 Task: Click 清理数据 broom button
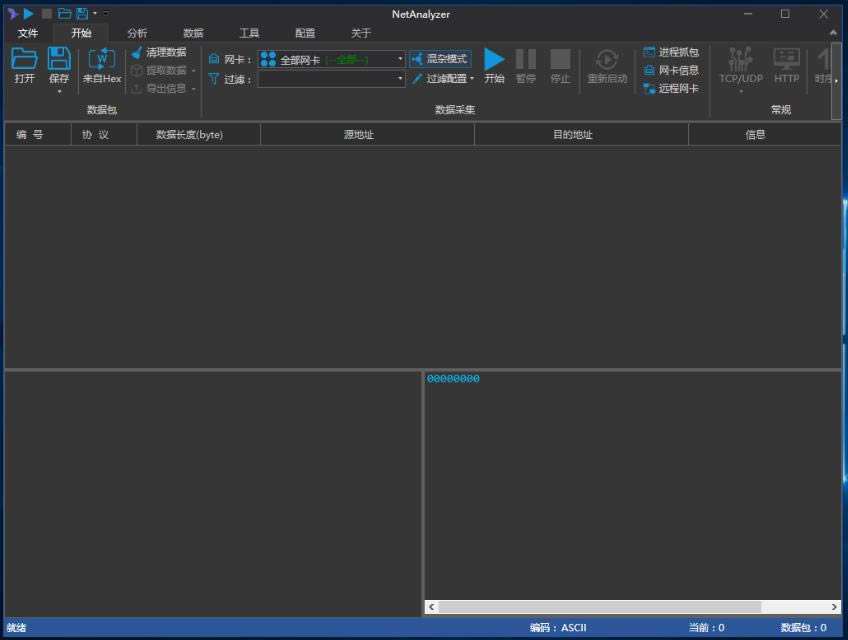pos(159,52)
